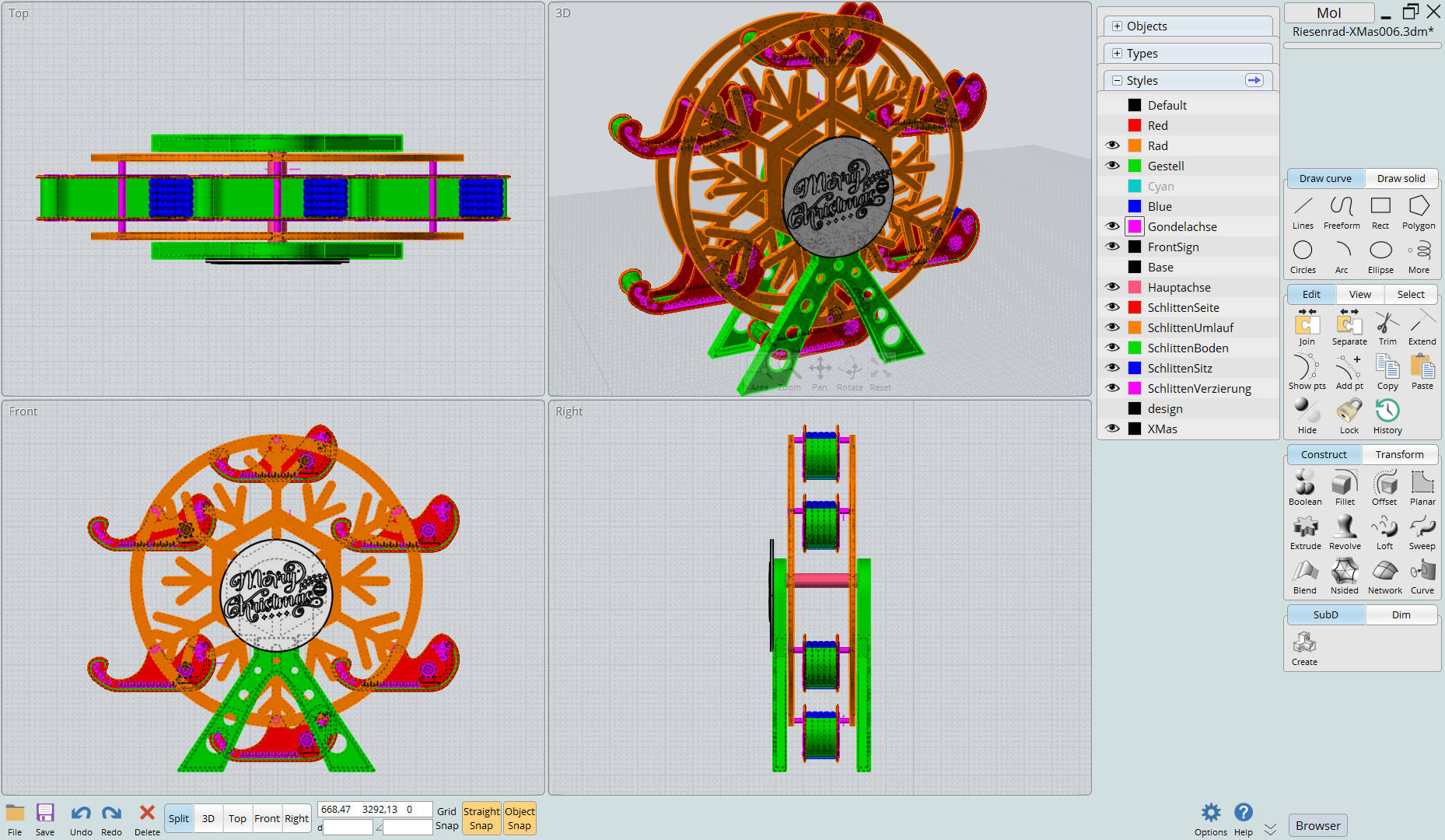The width and height of the screenshot is (1445, 840).
Task: Open the Browser panel
Action: (x=1317, y=825)
